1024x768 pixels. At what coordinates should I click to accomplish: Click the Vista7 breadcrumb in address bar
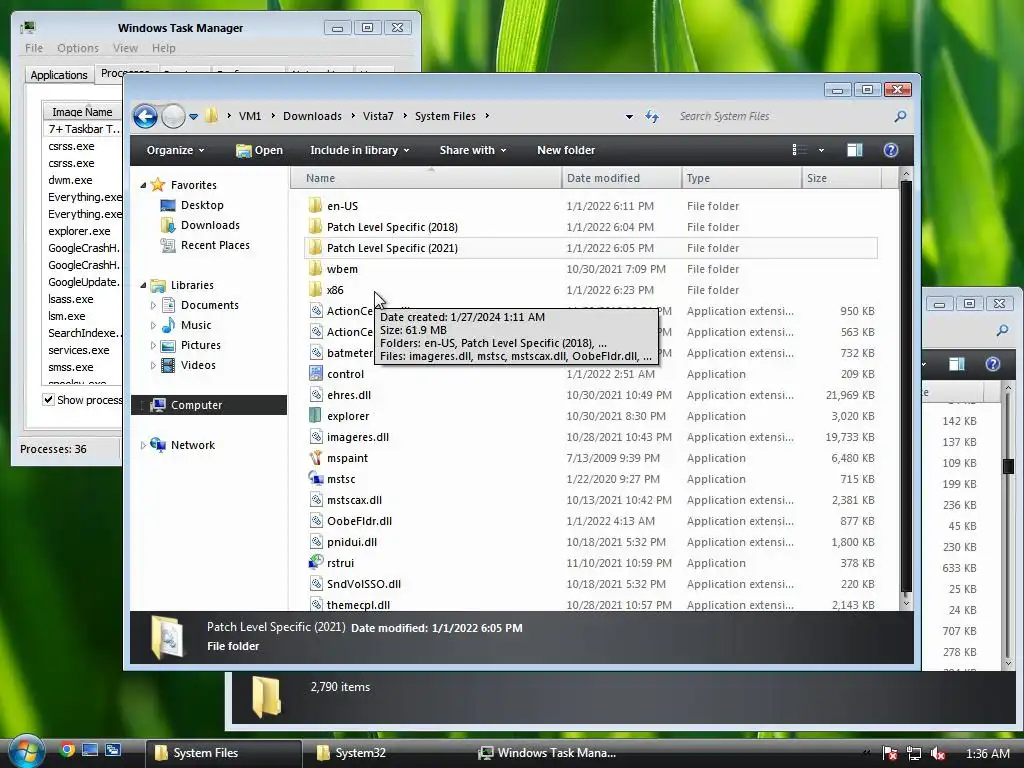(x=378, y=116)
